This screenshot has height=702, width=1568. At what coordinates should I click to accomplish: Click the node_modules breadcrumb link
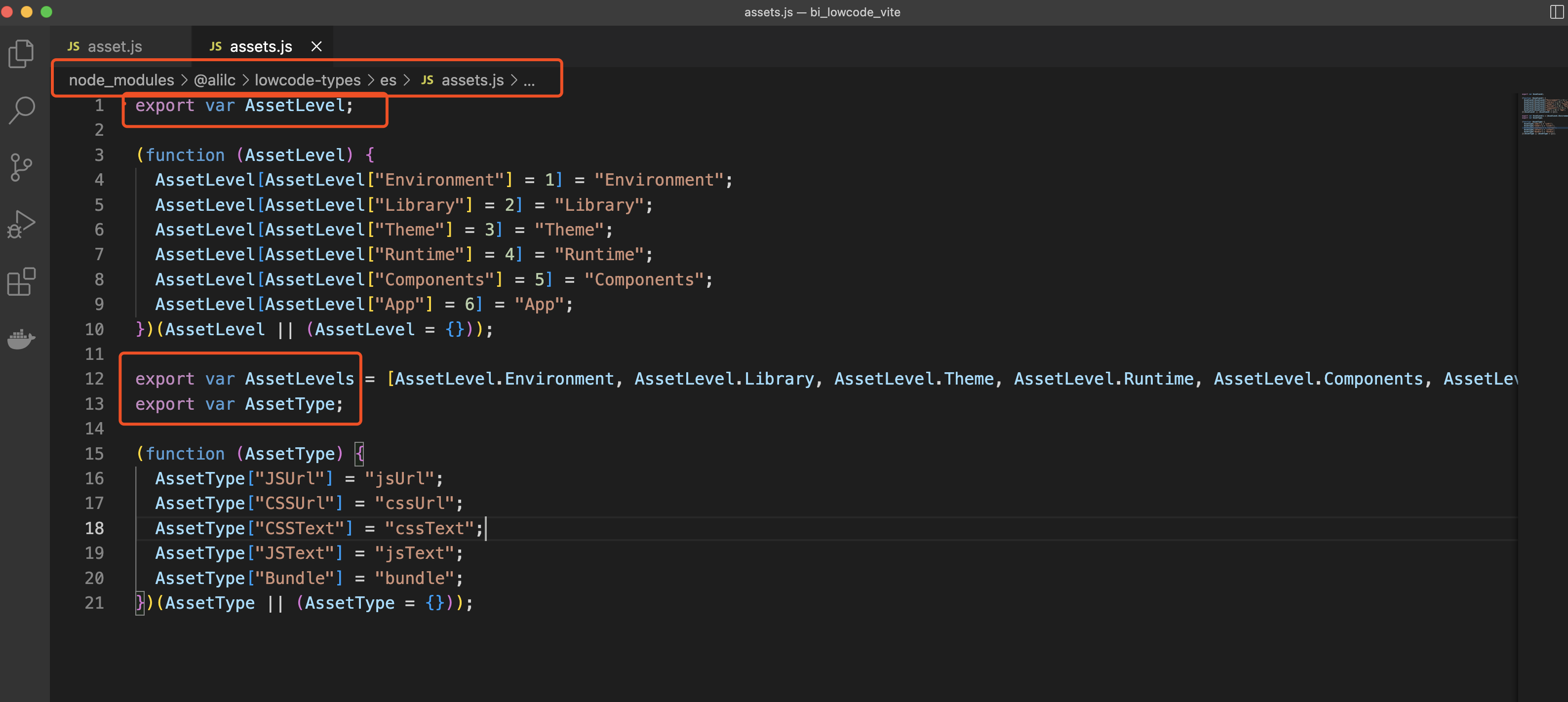coord(121,80)
